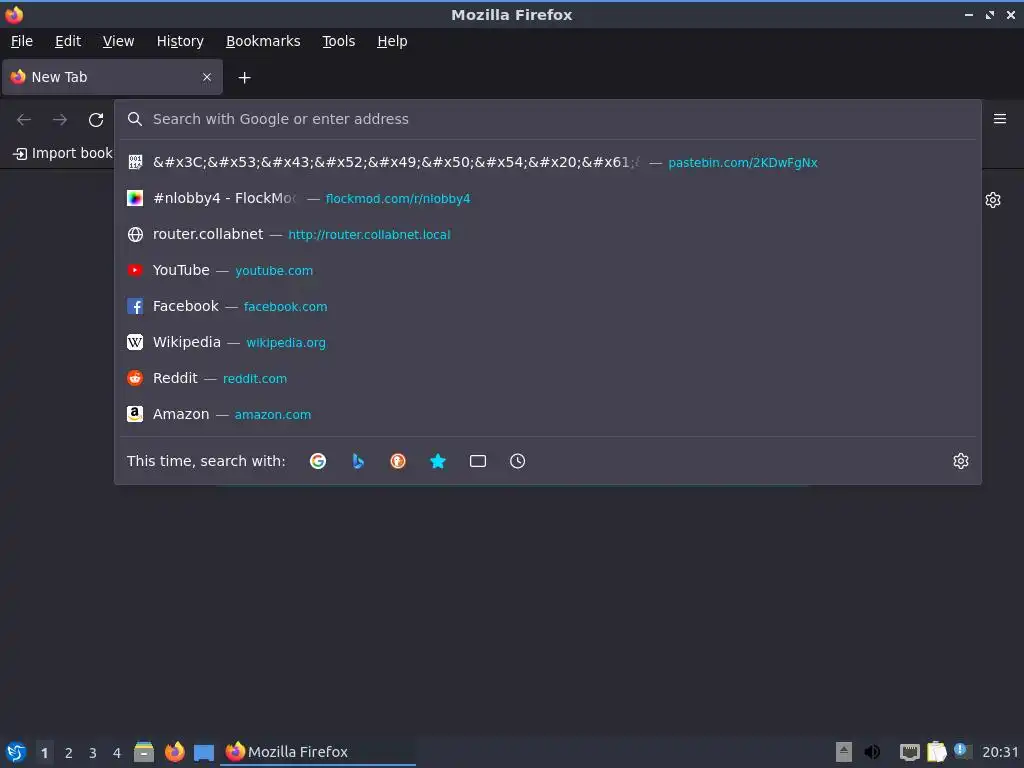This screenshot has height=768, width=1024.
Task: Open the #nlobby4 FlockMod suggestion
Action: (549, 199)
